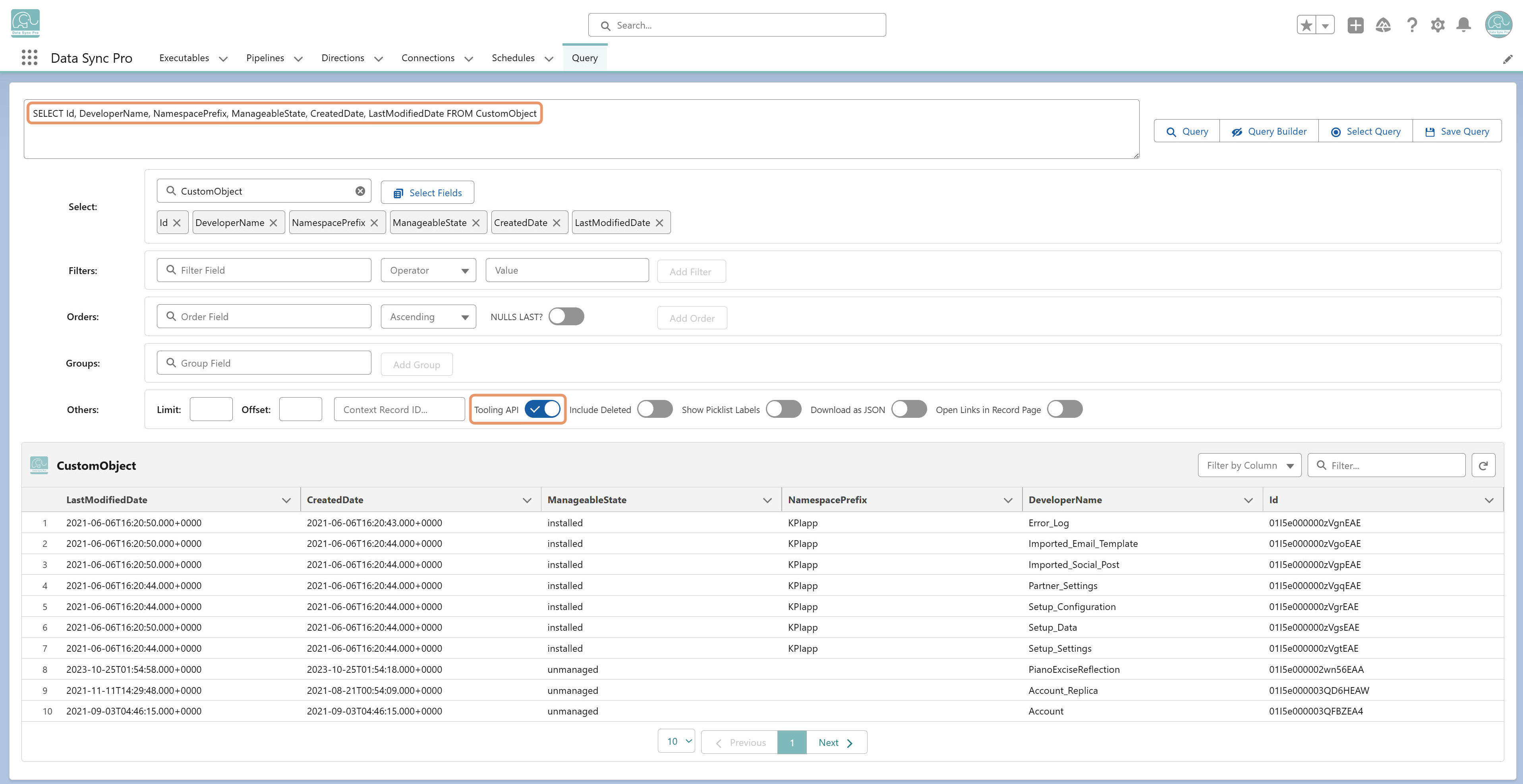The height and width of the screenshot is (784, 1523).
Task: Enable the Include Deleted toggle
Action: point(655,409)
